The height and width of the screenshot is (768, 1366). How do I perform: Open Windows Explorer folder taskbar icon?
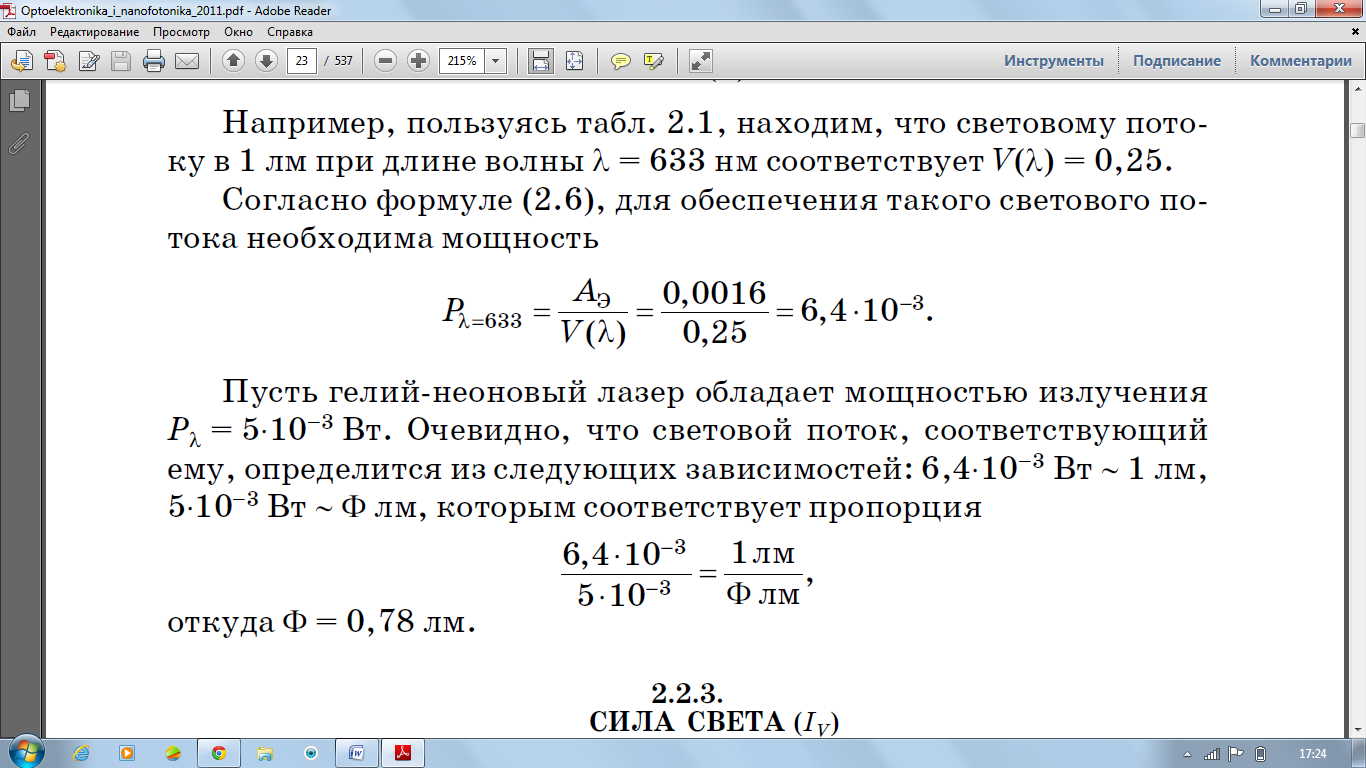click(265, 753)
